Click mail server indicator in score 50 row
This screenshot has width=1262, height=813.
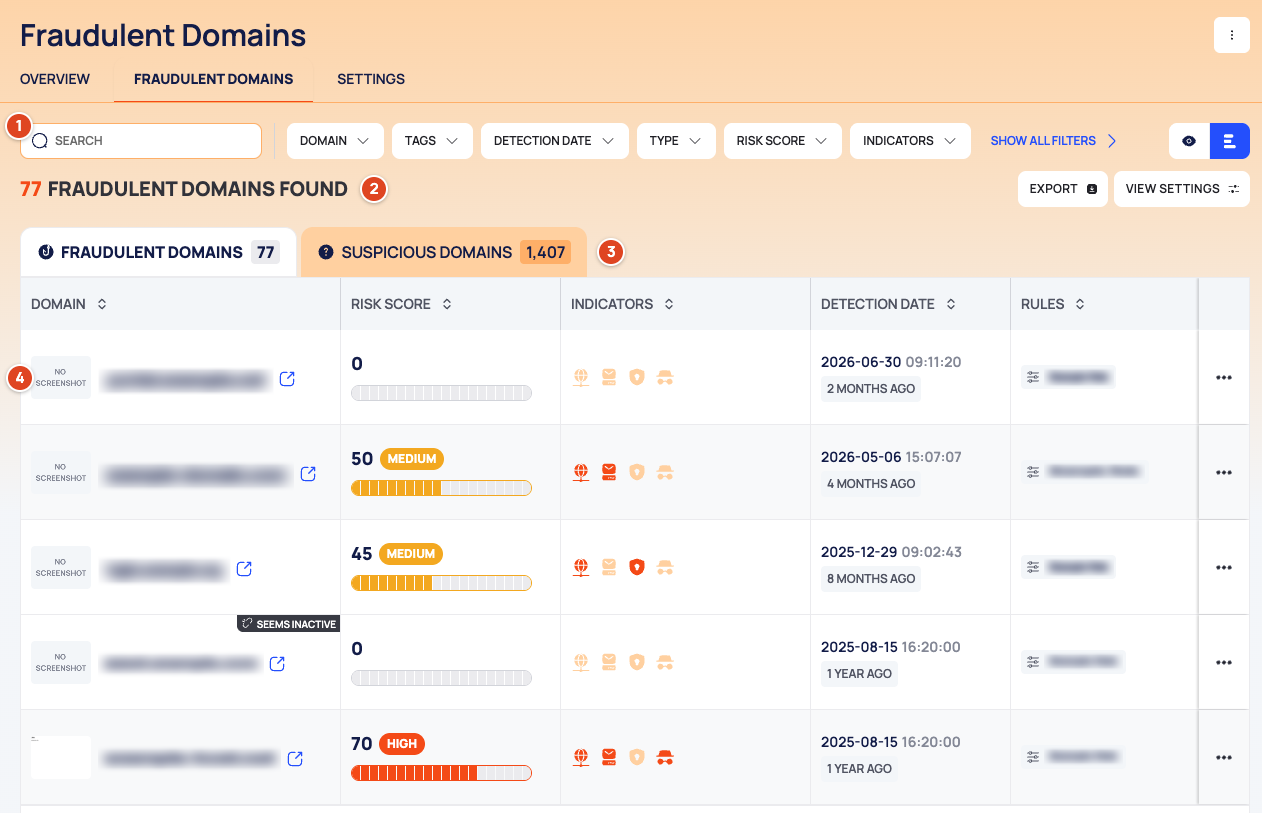608,472
